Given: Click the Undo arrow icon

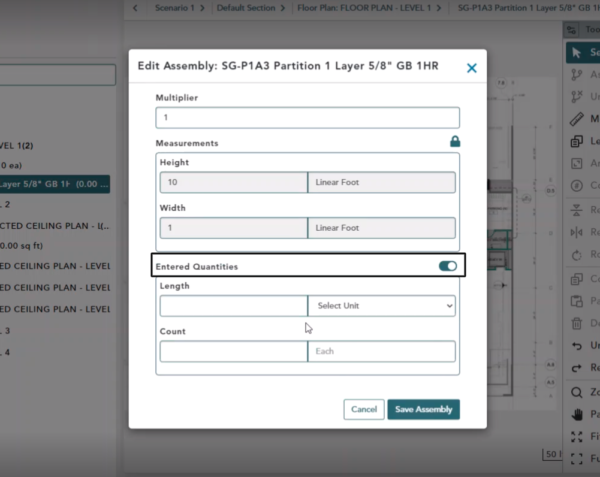Looking at the screenshot, I should coord(576,346).
